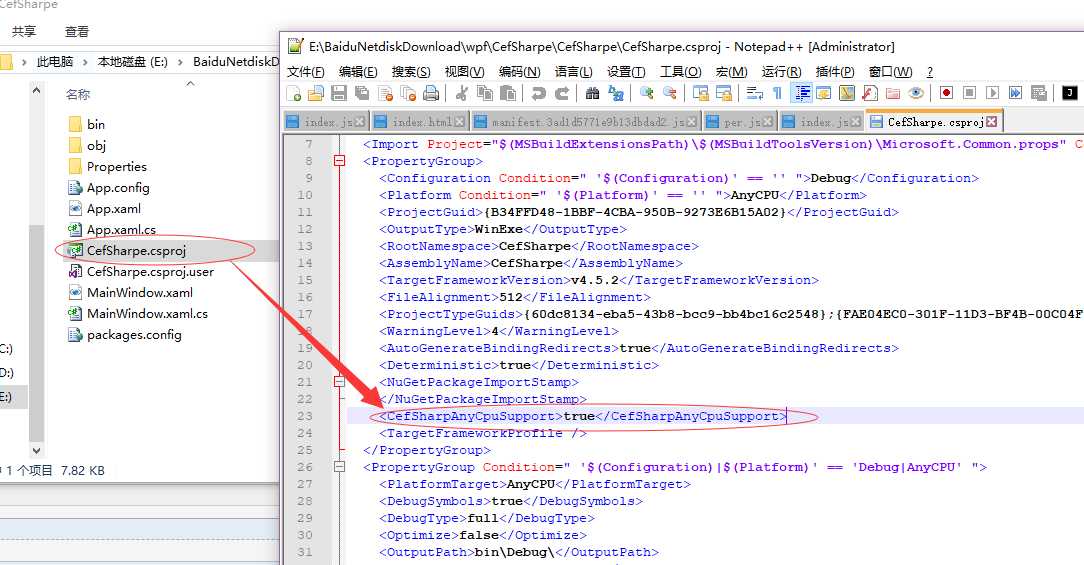Click the Zoom Out magnifier icon
Image resolution: width=1084 pixels, height=565 pixels.
pyautogui.click(x=669, y=93)
